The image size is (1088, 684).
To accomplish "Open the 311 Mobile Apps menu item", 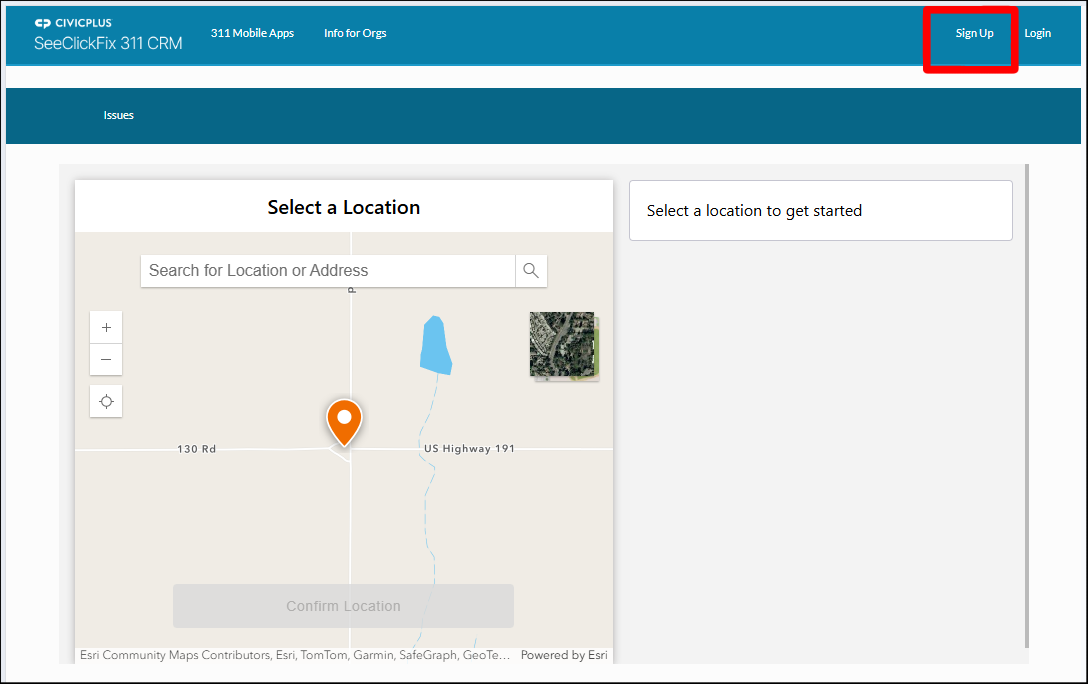I will (253, 33).
